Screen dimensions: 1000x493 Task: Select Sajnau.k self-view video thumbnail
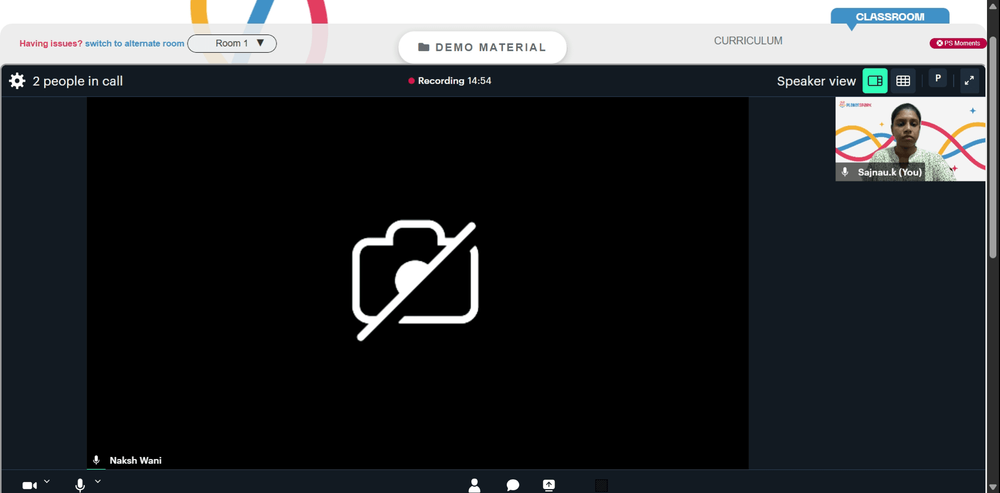click(910, 139)
